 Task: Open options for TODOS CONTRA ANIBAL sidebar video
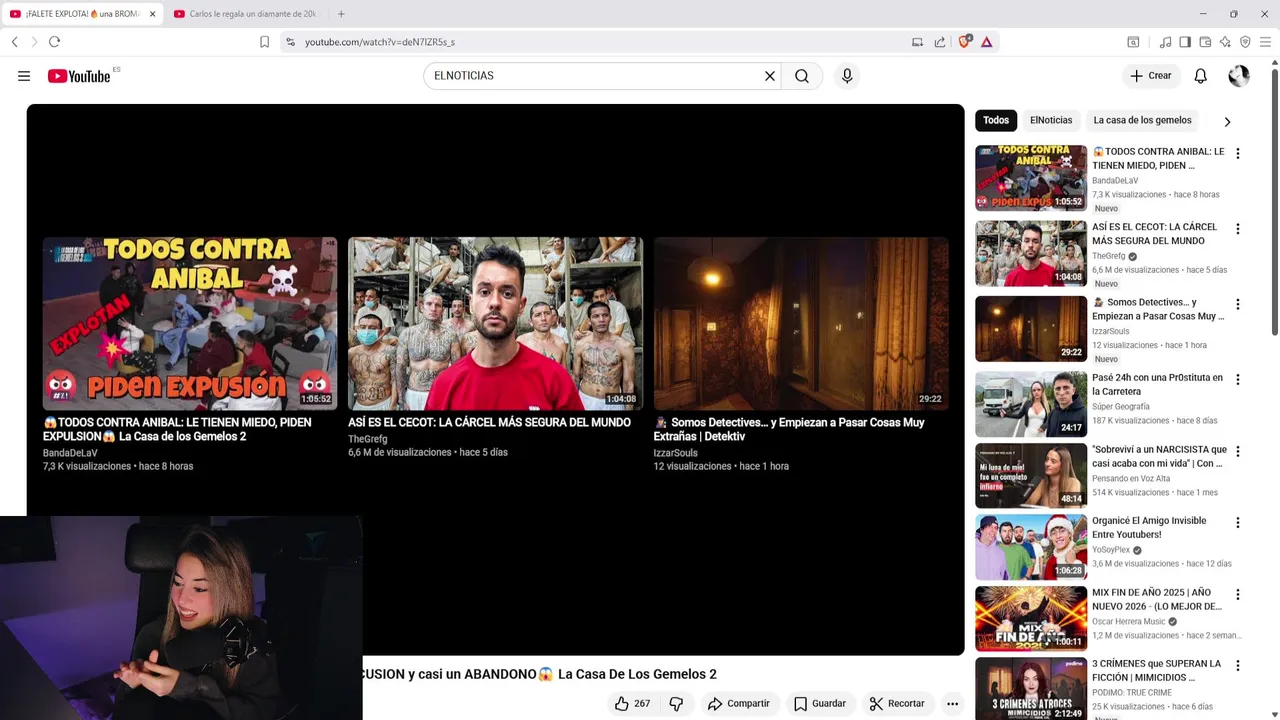pyautogui.click(x=1238, y=154)
